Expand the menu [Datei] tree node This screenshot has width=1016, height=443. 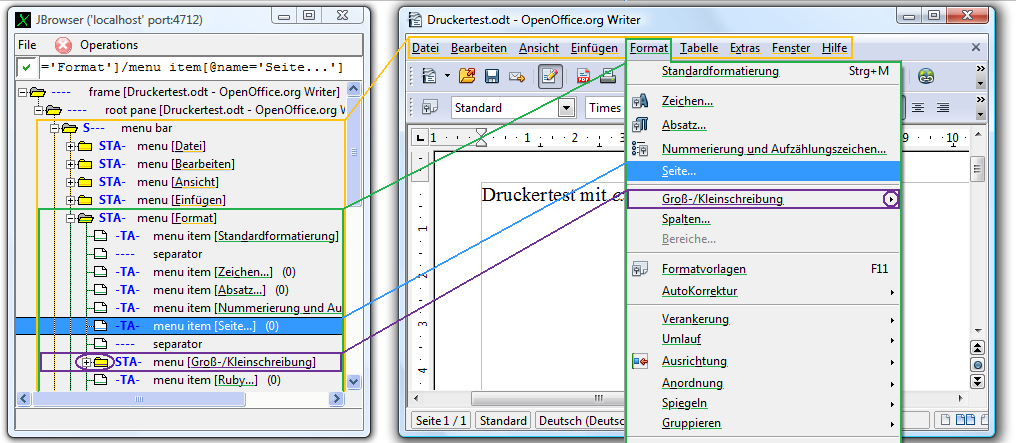[71, 146]
